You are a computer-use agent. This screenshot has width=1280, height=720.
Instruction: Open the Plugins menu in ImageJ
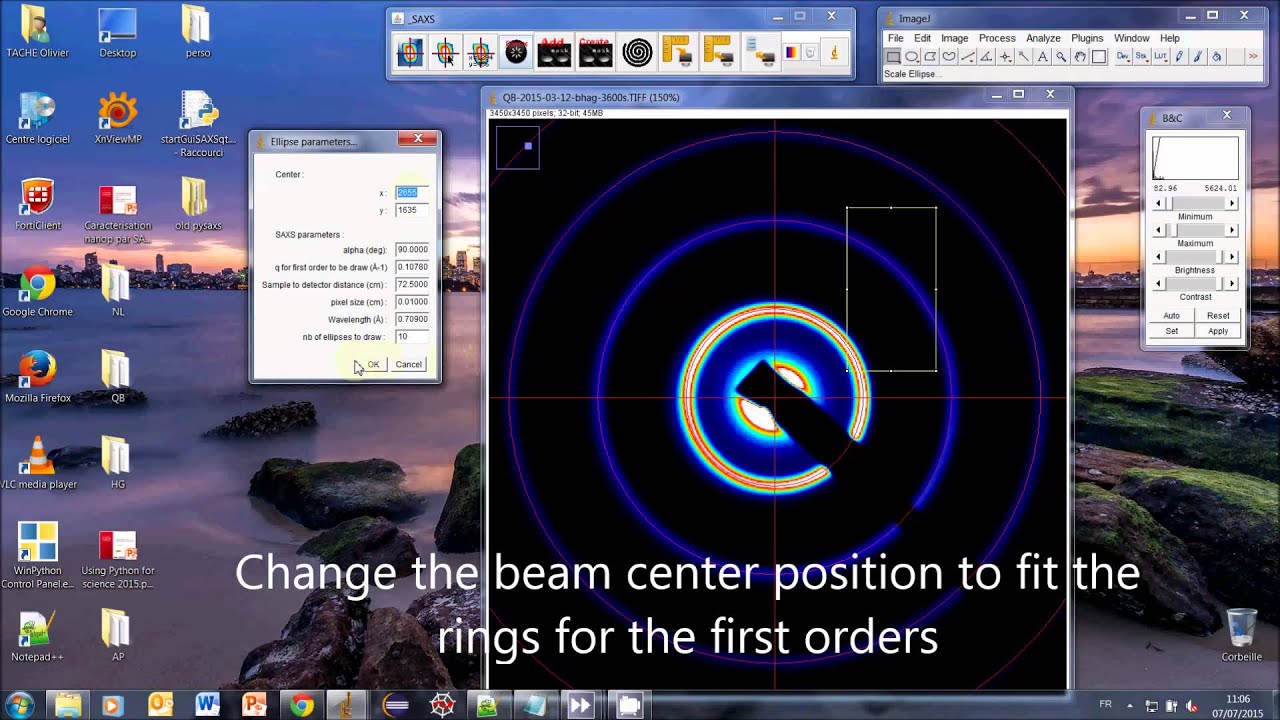click(x=1087, y=38)
